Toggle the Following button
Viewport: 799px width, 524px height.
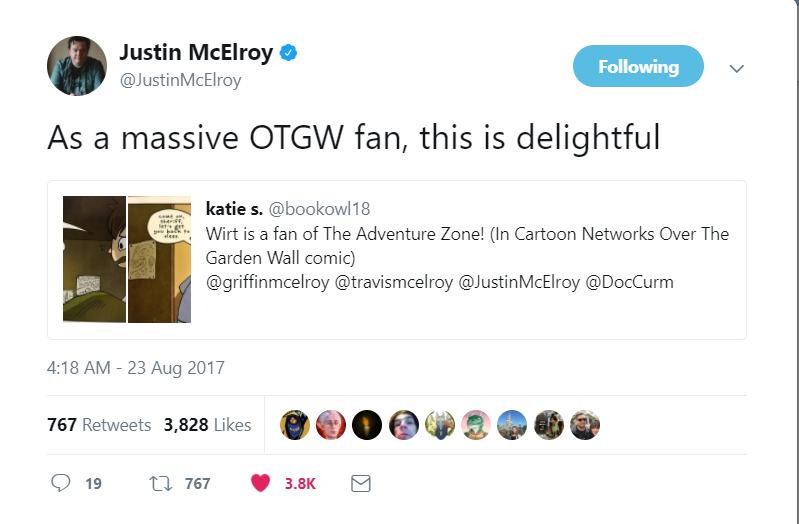tap(638, 66)
